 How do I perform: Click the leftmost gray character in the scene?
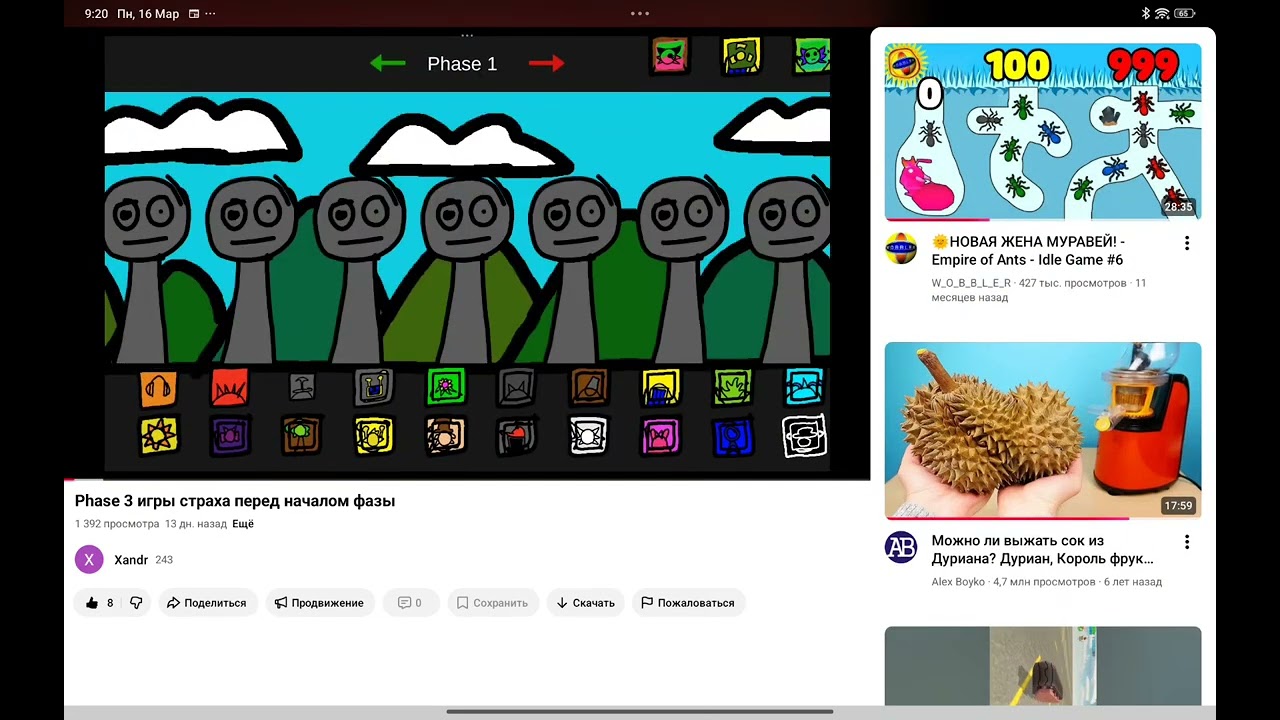(x=146, y=270)
